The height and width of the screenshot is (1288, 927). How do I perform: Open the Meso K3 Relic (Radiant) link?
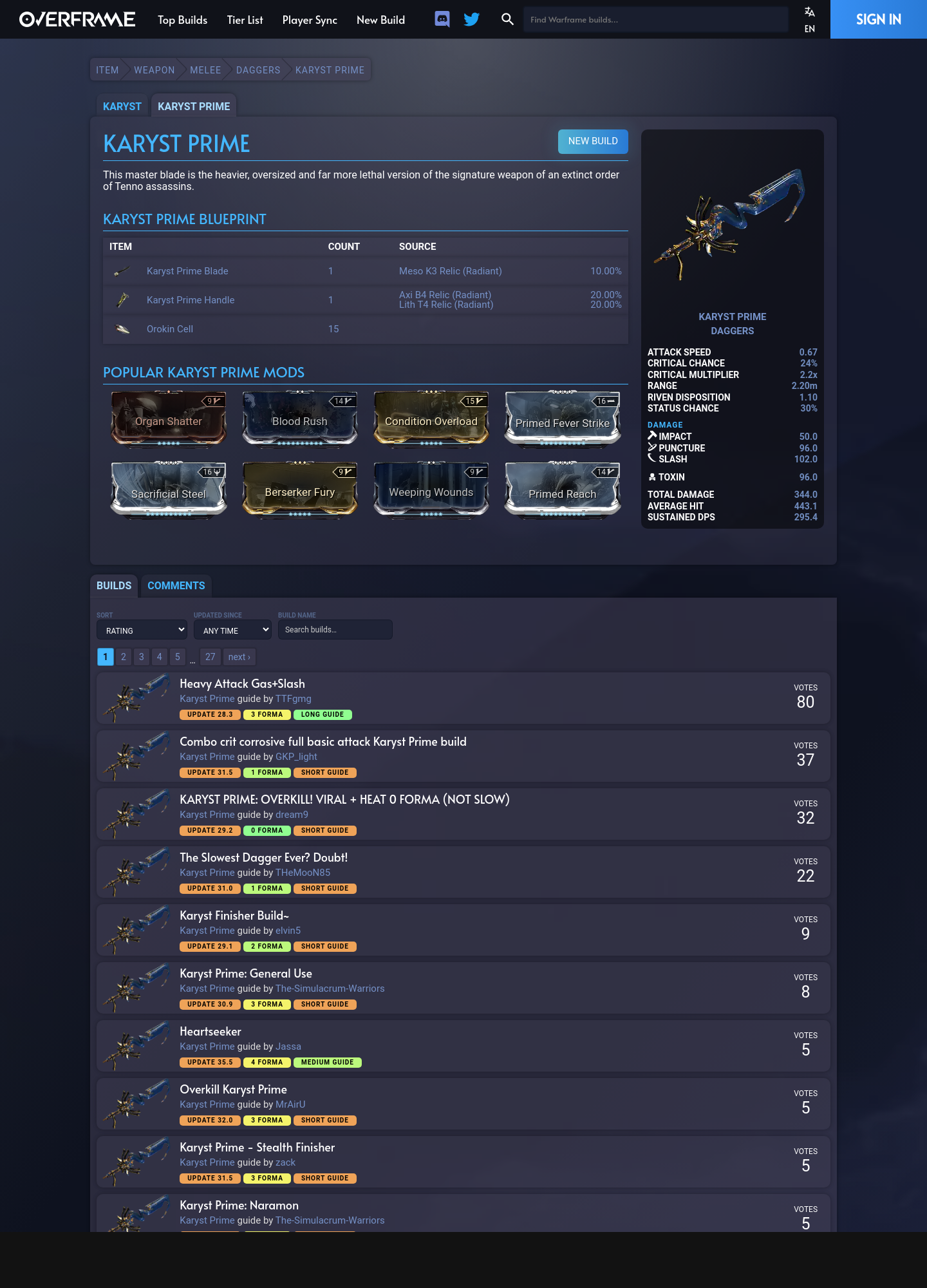pyautogui.click(x=451, y=271)
